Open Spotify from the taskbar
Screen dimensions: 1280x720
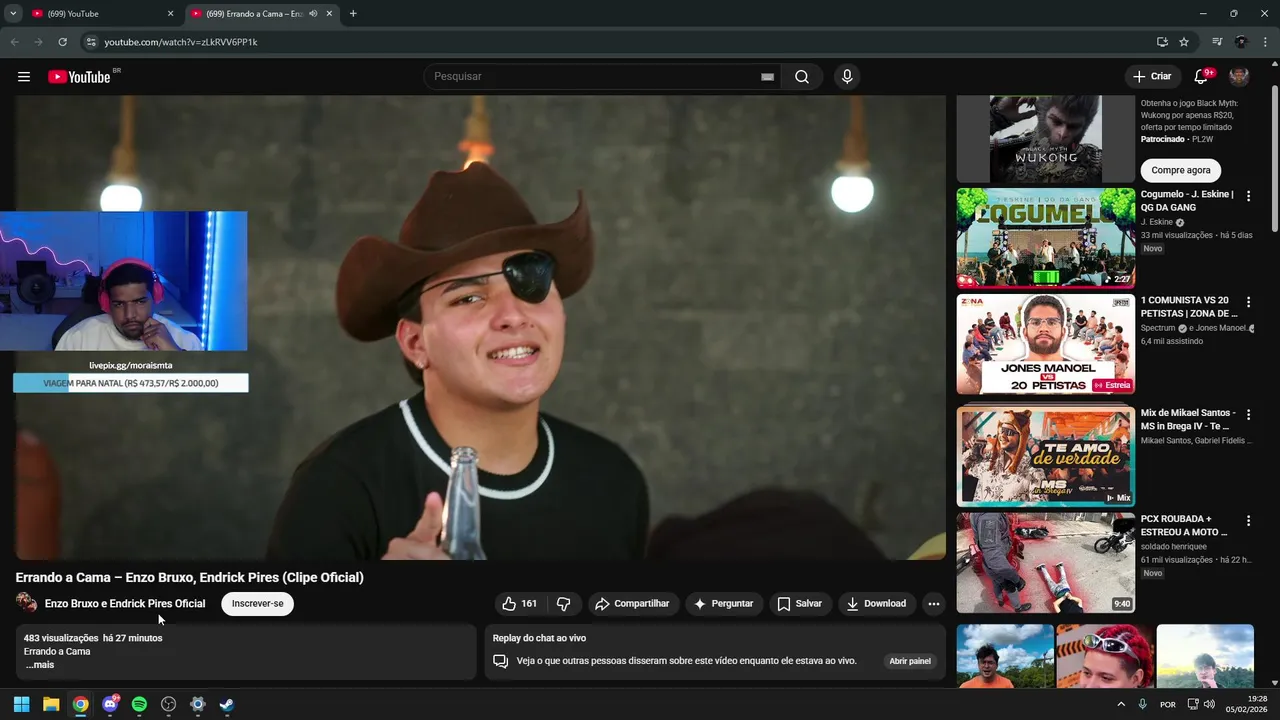point(139,704)
